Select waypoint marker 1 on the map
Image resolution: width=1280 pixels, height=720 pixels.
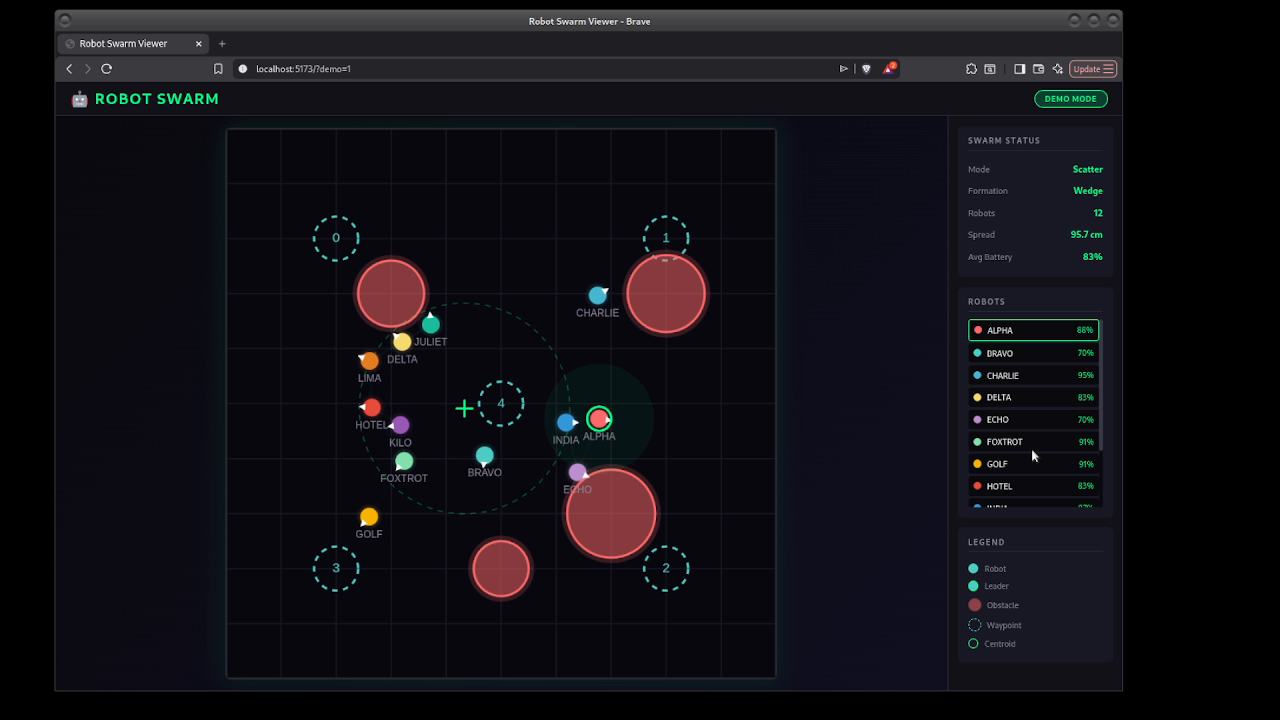tap(665, 237)
